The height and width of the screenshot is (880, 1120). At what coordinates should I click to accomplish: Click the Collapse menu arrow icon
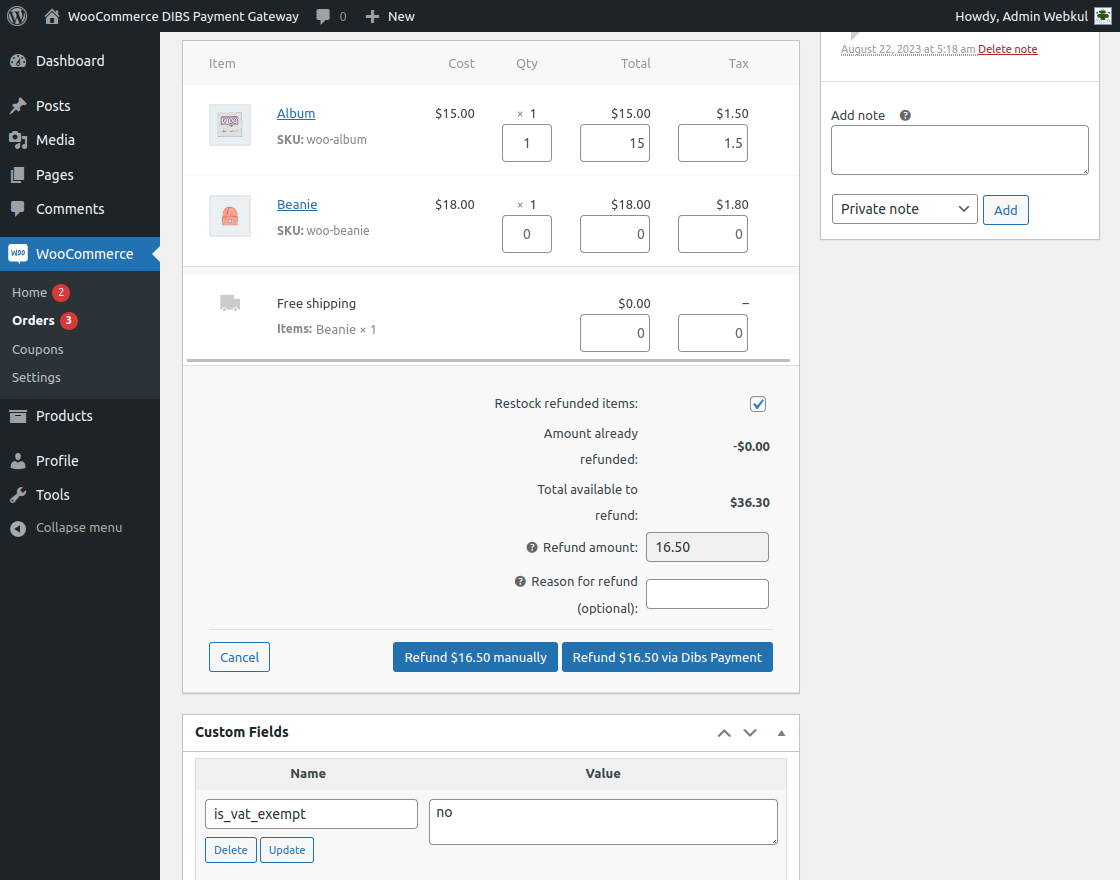pos(18,528)
